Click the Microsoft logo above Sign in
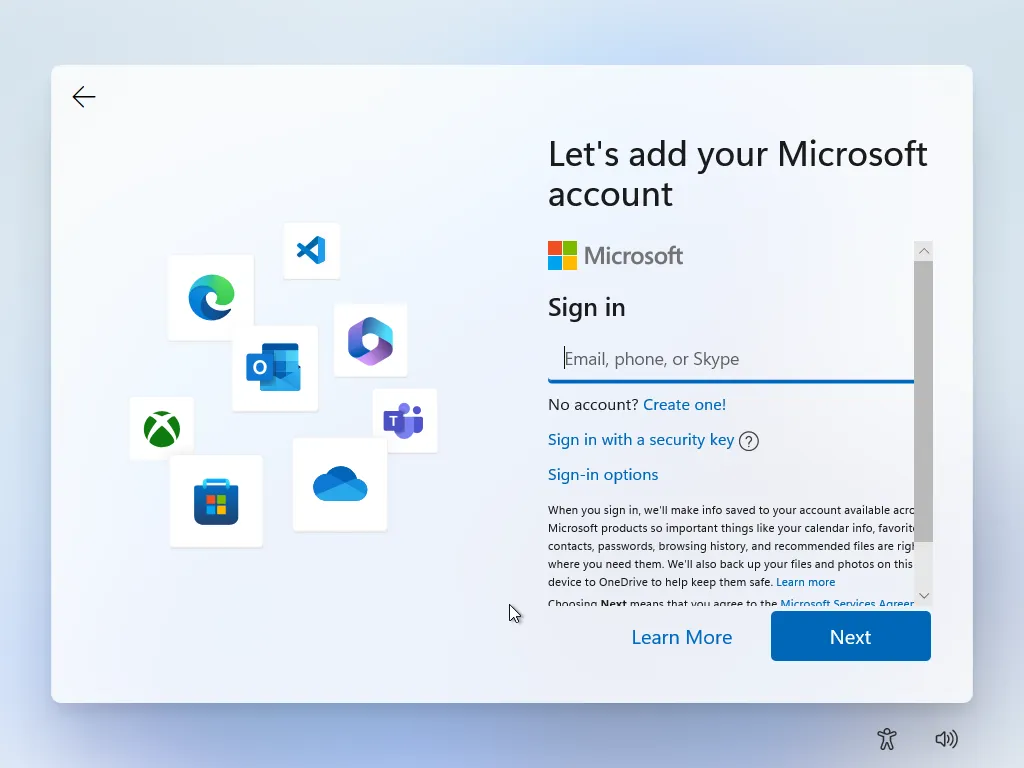This screenshot has width=1024, height=768. (x=615, y=255)
